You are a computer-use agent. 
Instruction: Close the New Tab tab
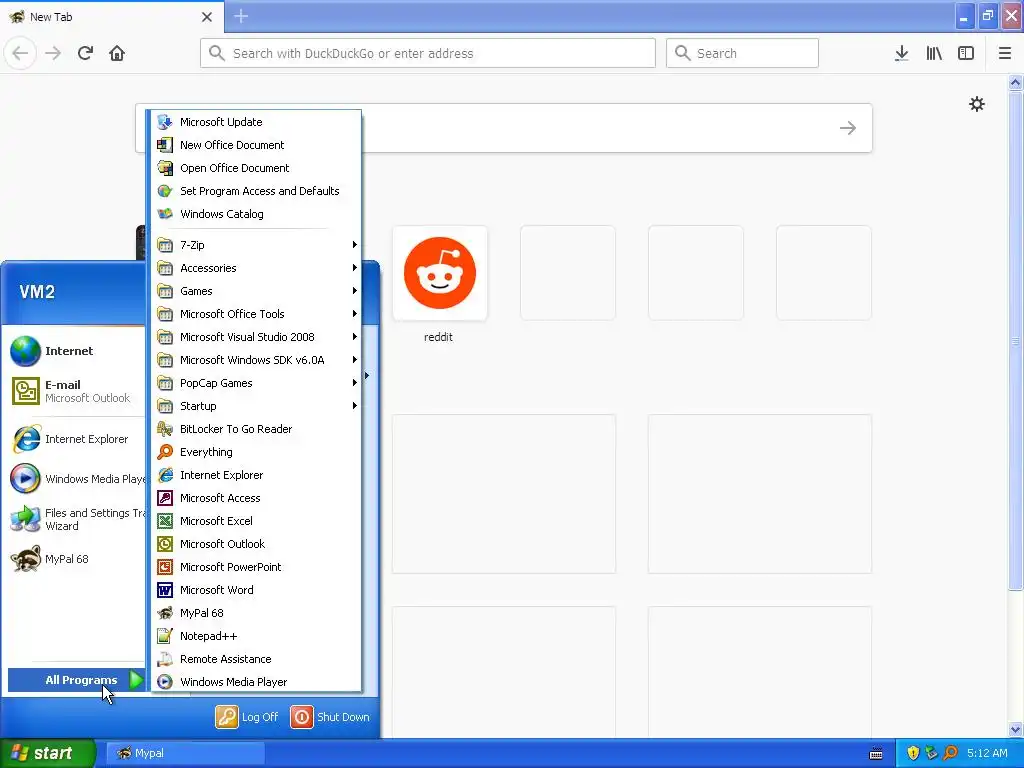pyautogui.click(x=207, y=17)
